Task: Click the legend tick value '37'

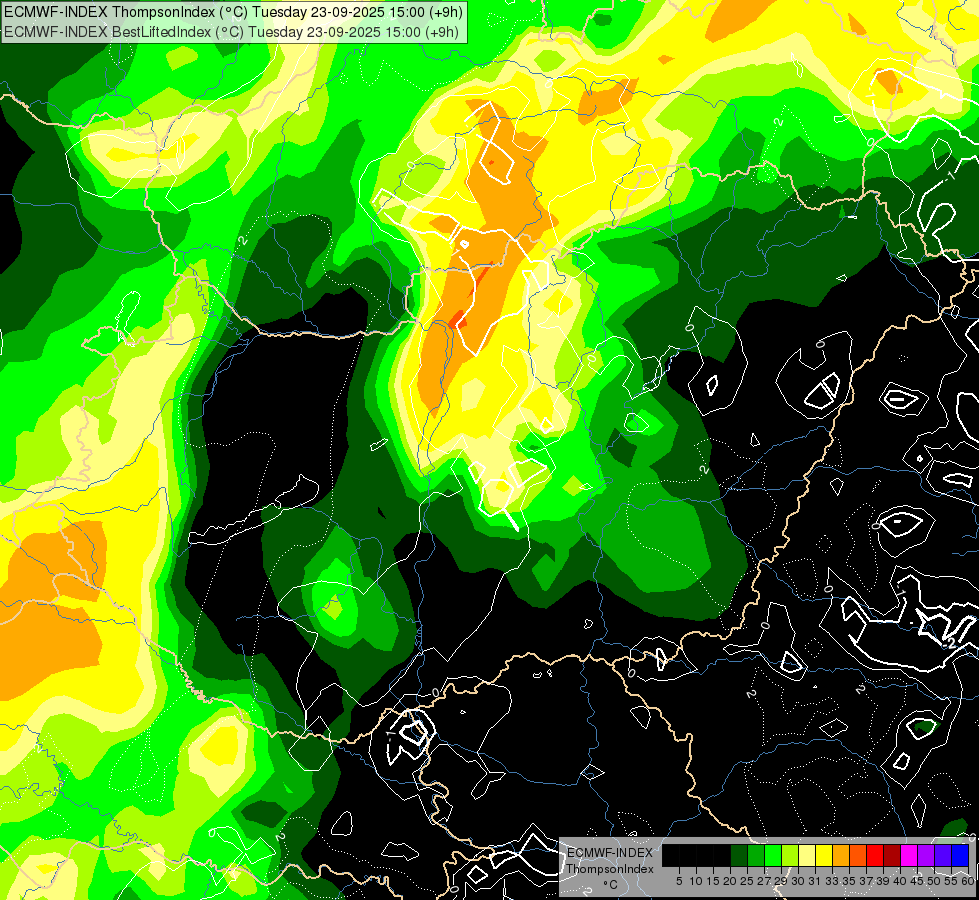Action: (x=866, y=881)
